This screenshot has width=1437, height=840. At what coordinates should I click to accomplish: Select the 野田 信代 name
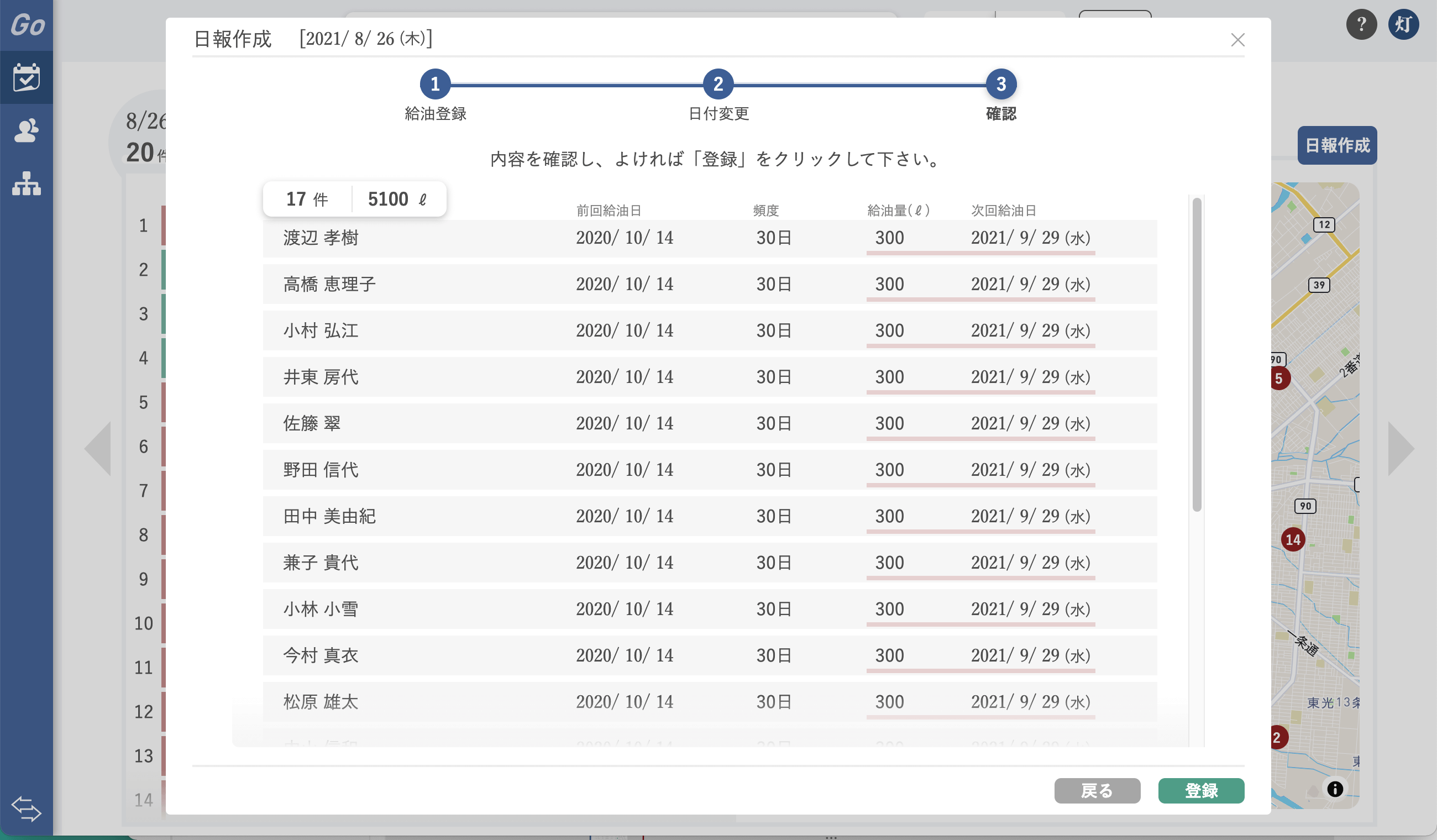click(x=321, y=470)
